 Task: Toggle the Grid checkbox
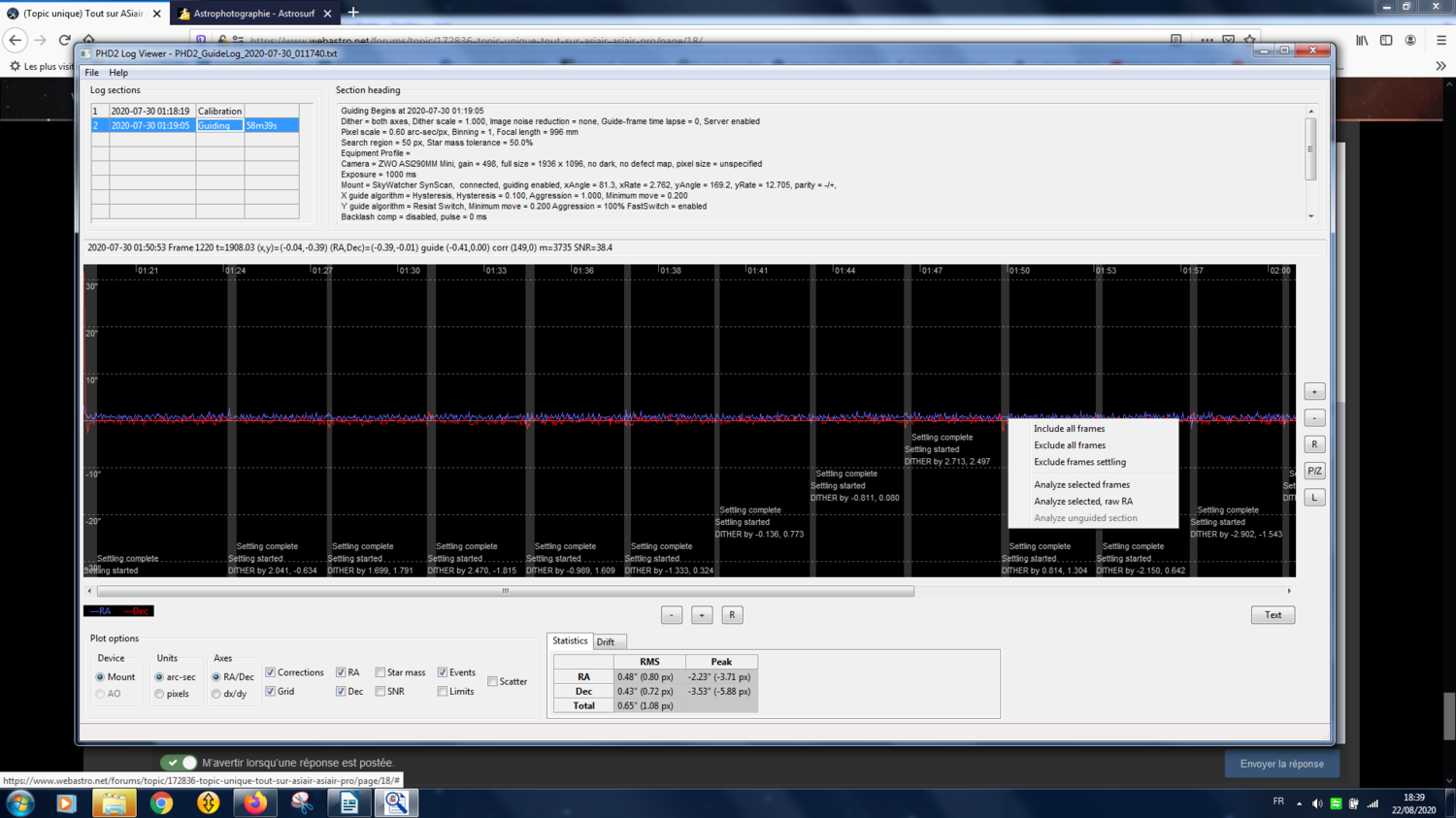[x=271, y=692]
